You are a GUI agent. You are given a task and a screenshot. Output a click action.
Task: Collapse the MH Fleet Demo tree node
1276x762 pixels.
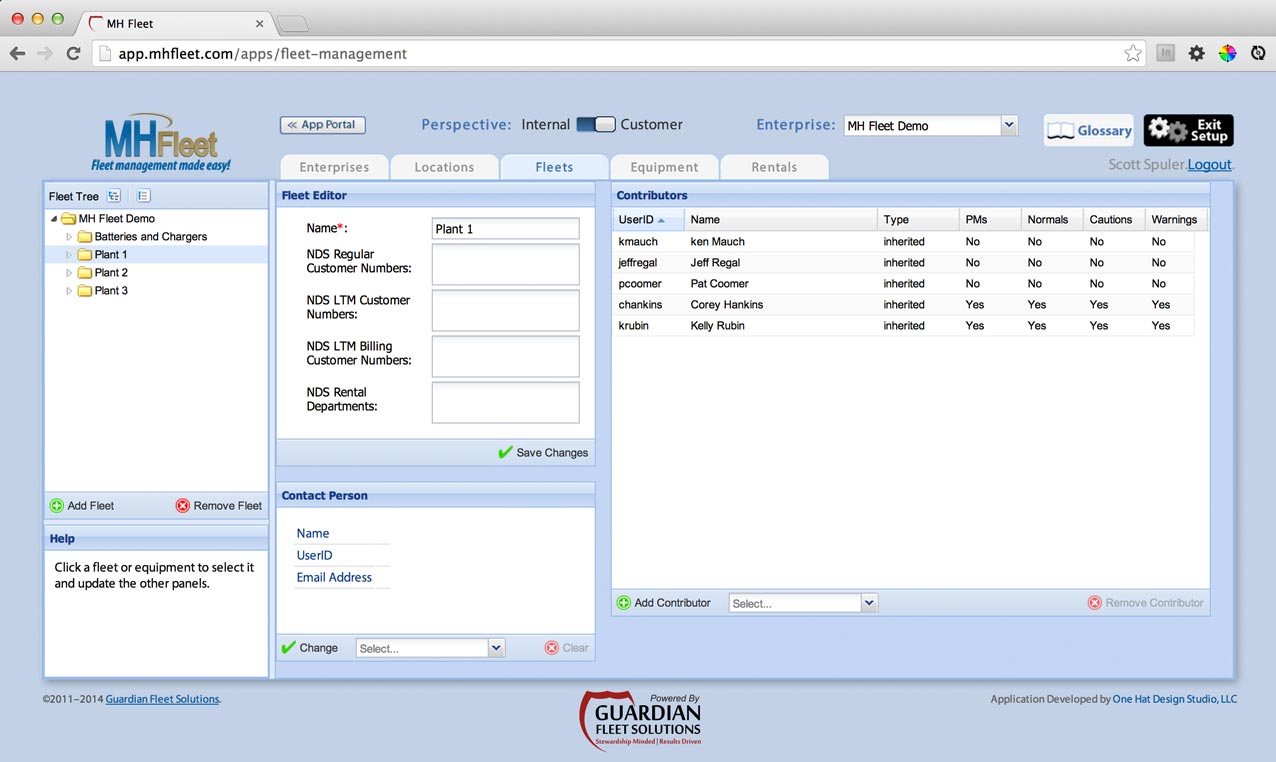[x=54, y=219]
